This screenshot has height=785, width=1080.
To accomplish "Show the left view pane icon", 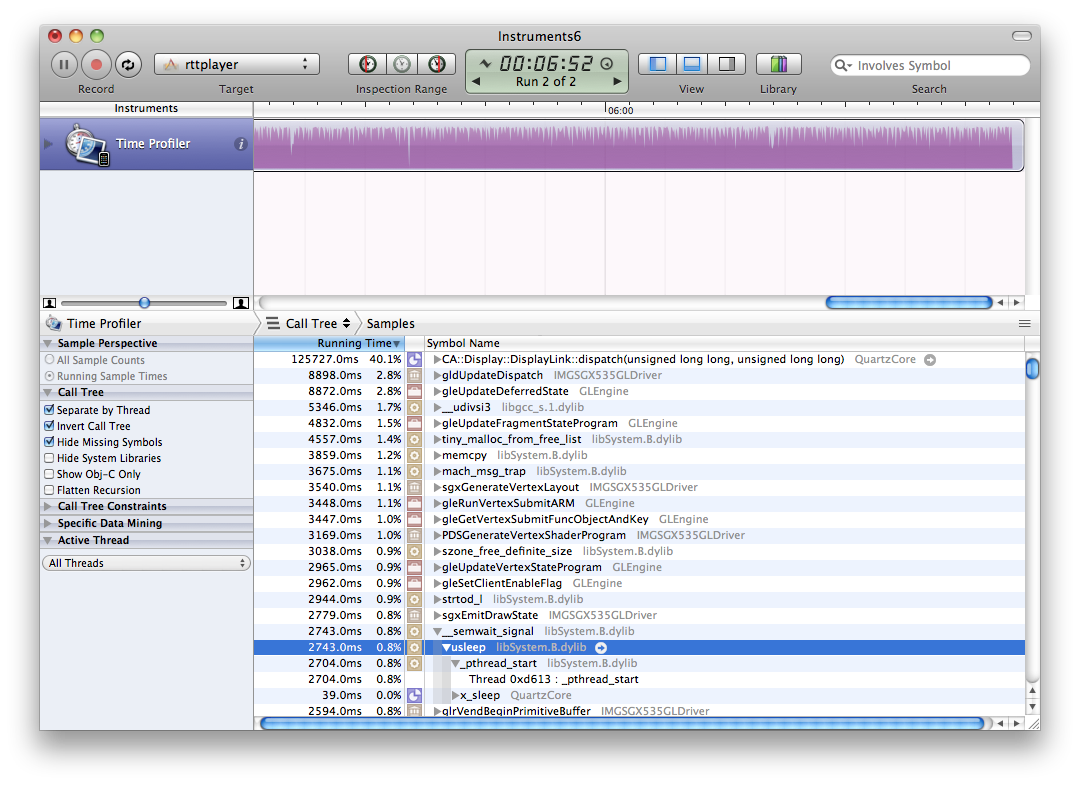I will (x=657, y=64).
